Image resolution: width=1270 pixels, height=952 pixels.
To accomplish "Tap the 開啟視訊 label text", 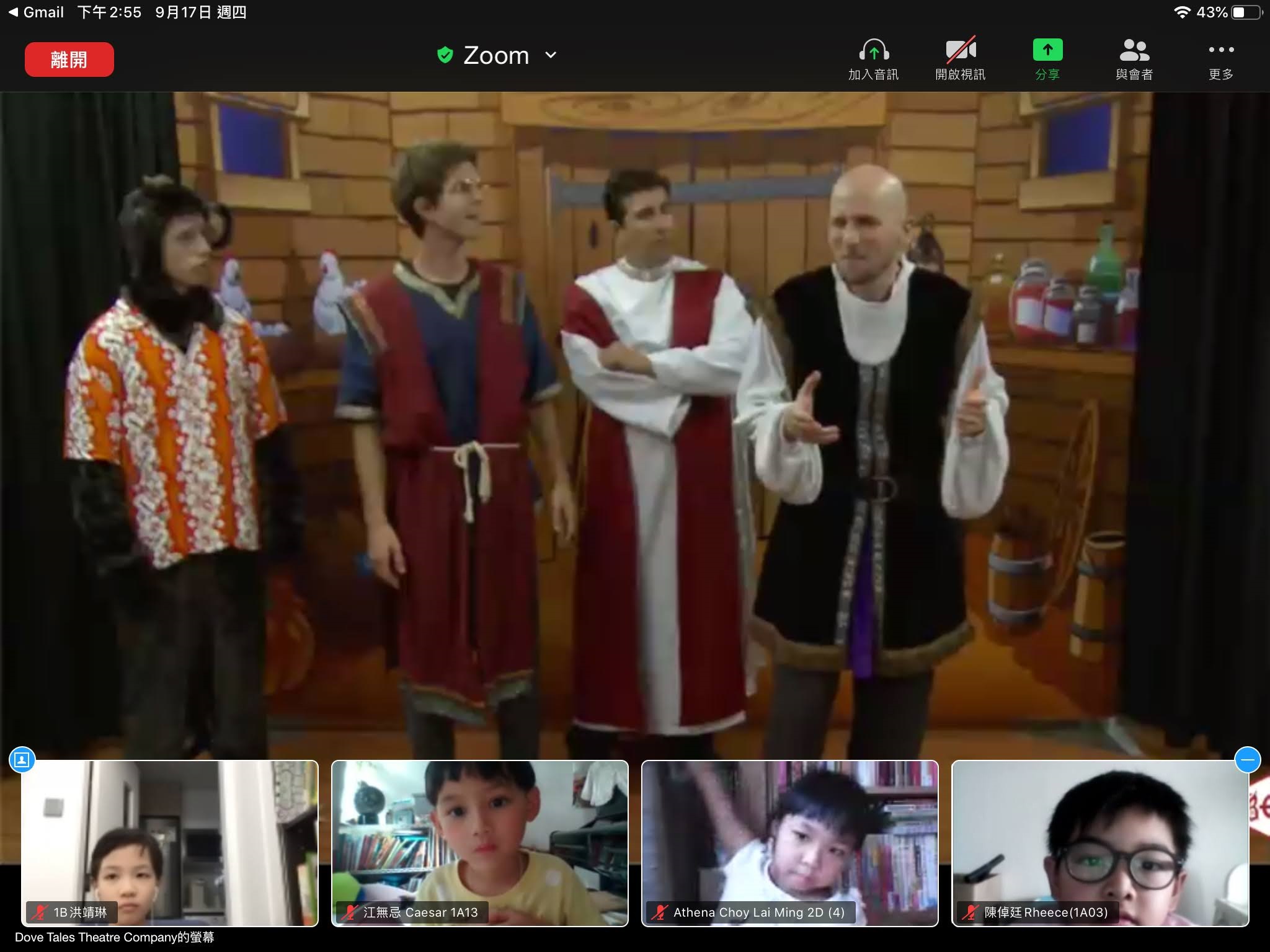I will (x=961, y=74).
